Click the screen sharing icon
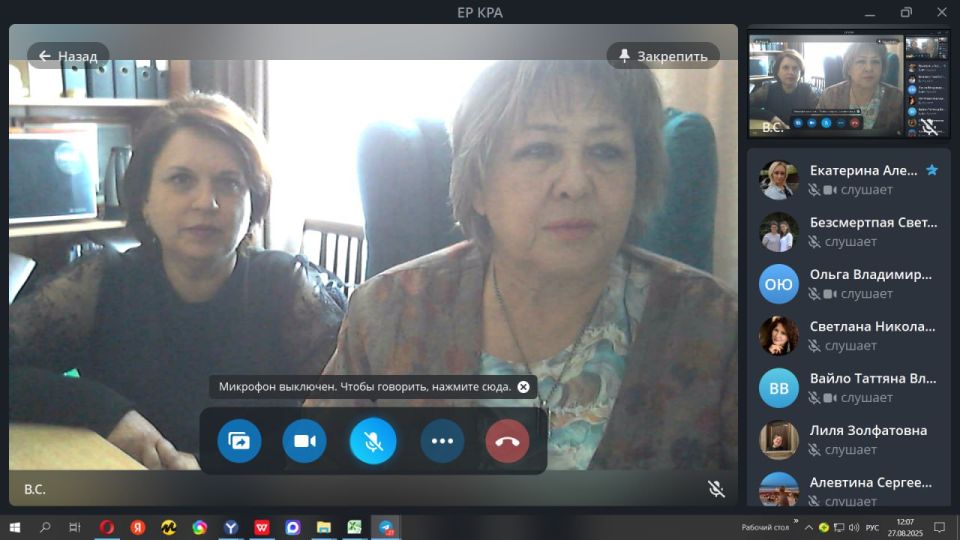Screen dimensions: 960x540 [x=239, y=441]
